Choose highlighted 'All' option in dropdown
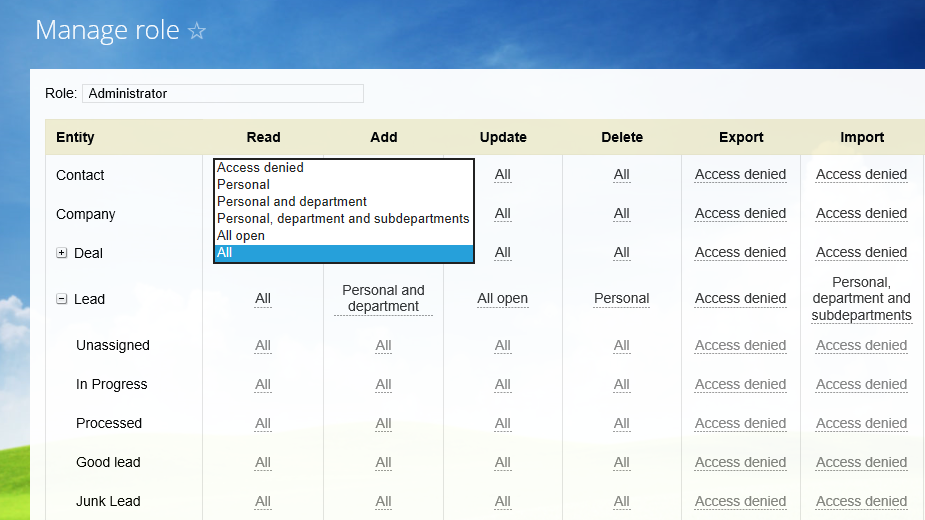The height and width of the screenshot is (520, 925). 343,253
